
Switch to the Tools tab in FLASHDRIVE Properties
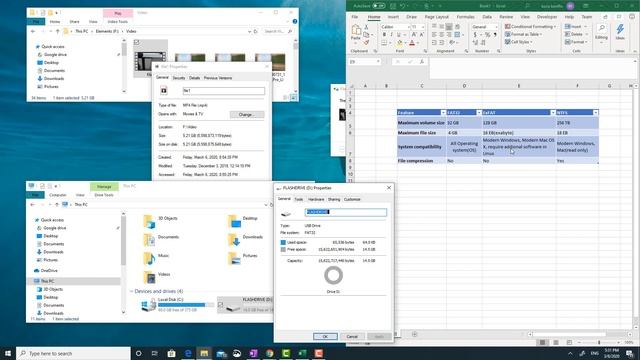299,200
